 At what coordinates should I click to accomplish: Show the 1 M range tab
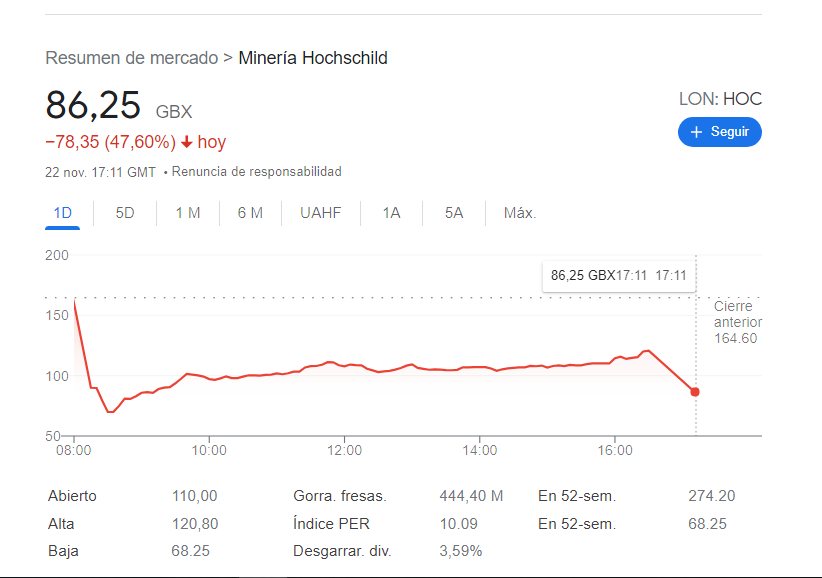tap(188, 213)
